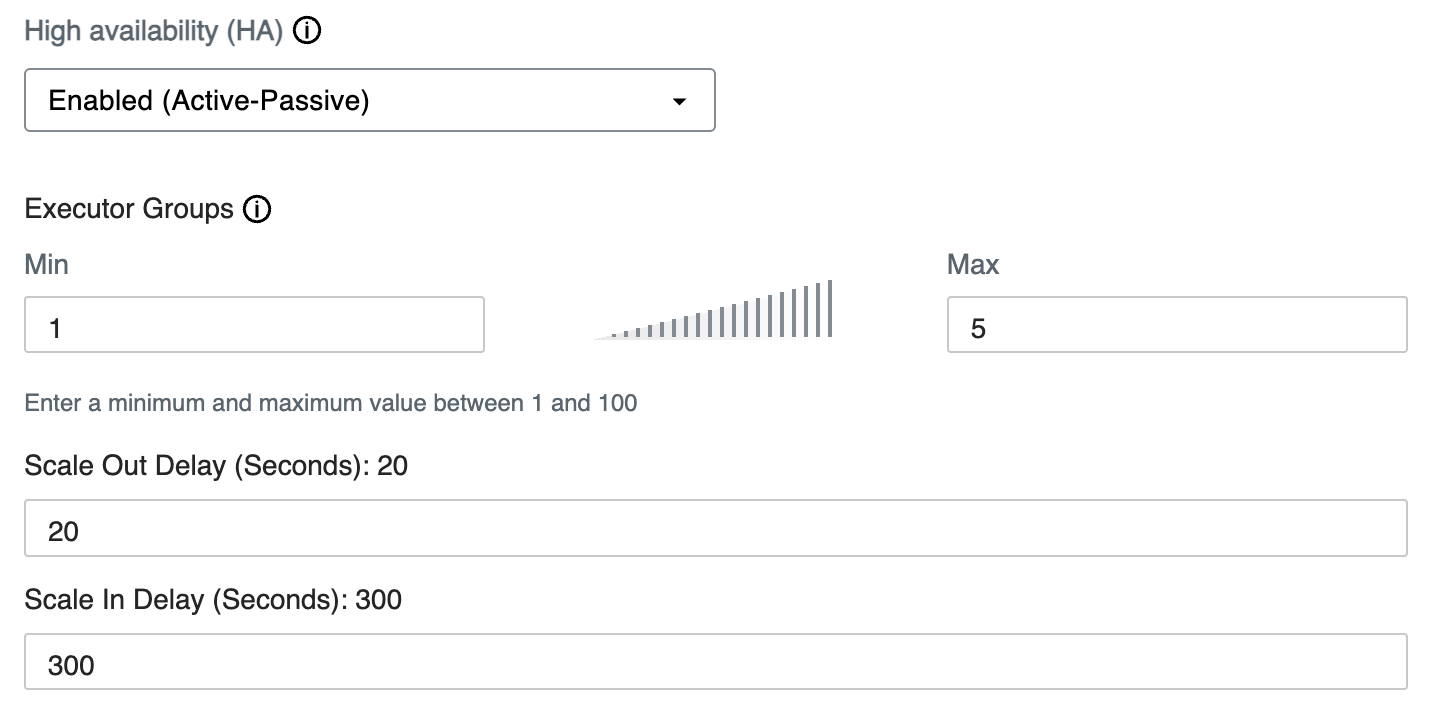Select the value 5 in Max field

pos(978,328)
